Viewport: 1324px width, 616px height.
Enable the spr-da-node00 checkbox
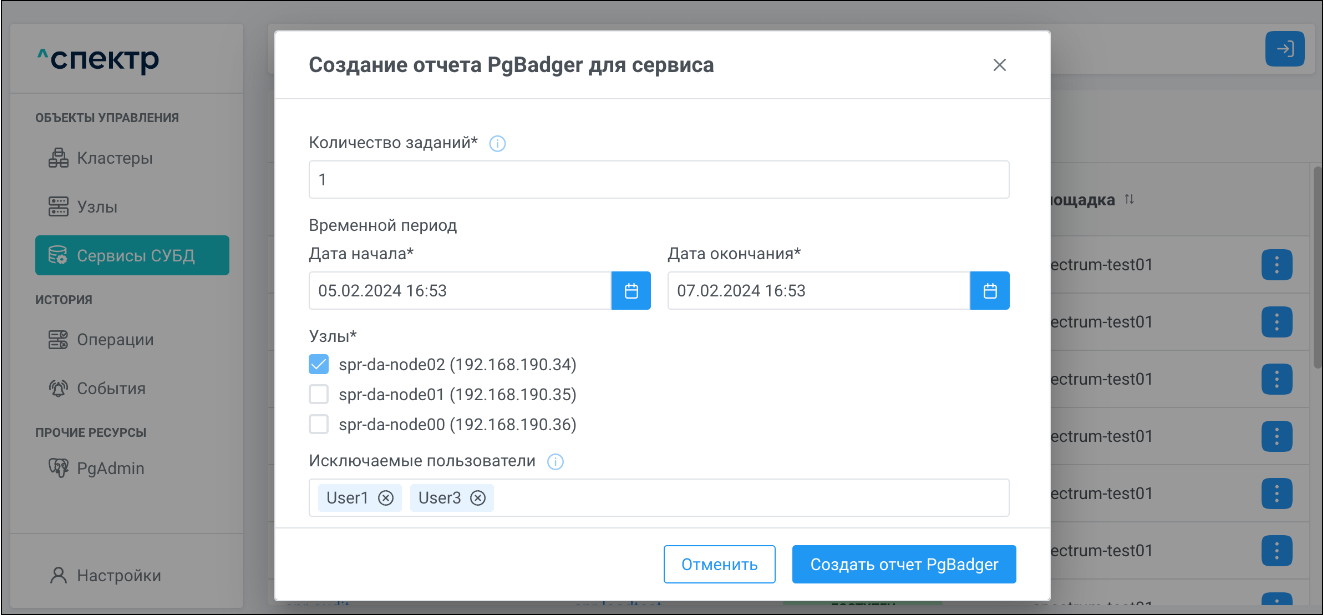point(319,424)
